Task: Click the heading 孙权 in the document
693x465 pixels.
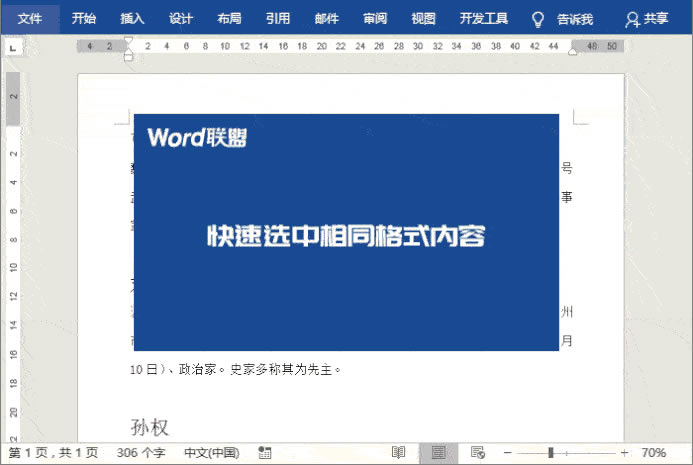Action: click(149, 427)
